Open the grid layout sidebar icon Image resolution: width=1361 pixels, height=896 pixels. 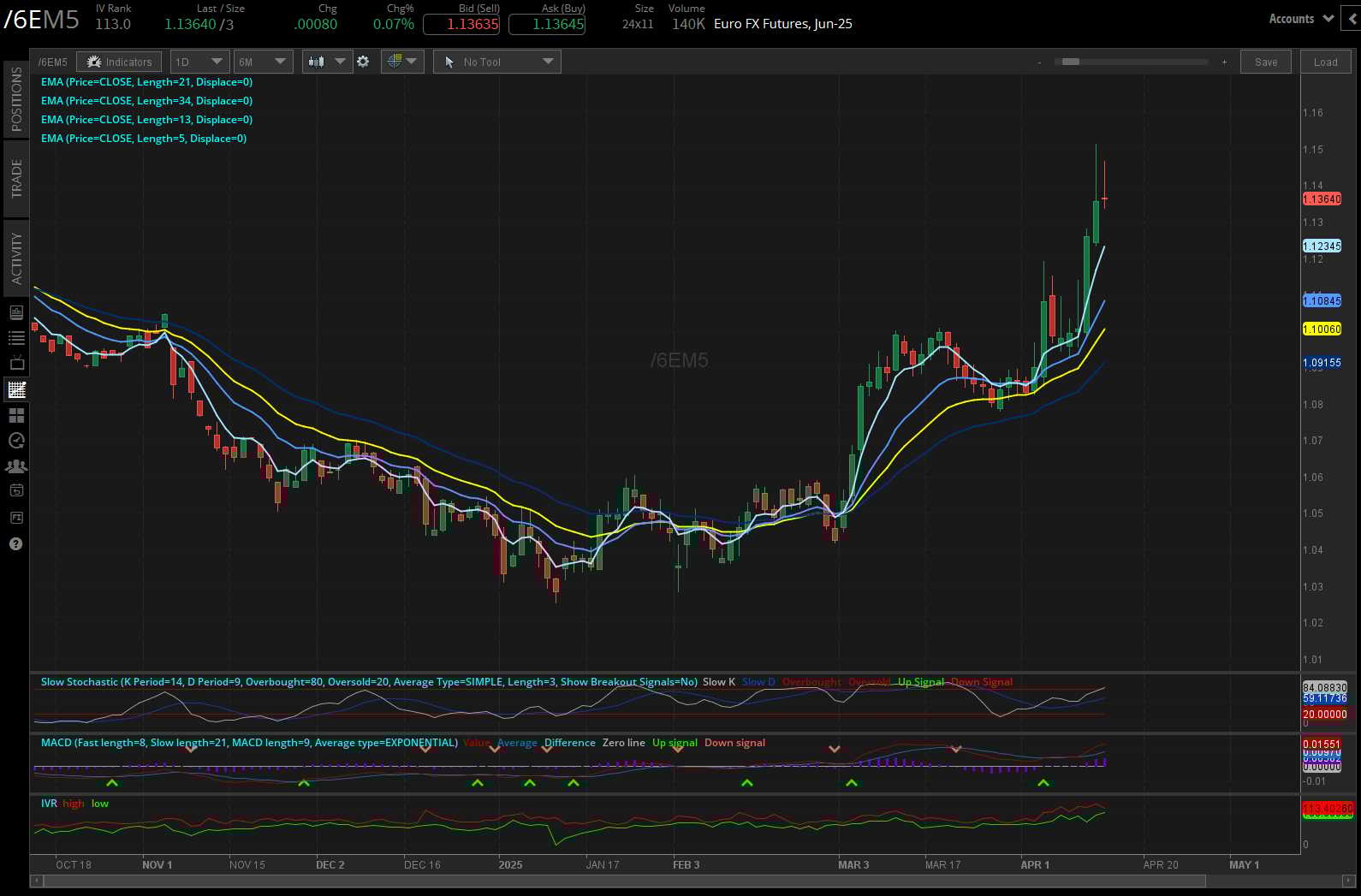tap(16, 415)
